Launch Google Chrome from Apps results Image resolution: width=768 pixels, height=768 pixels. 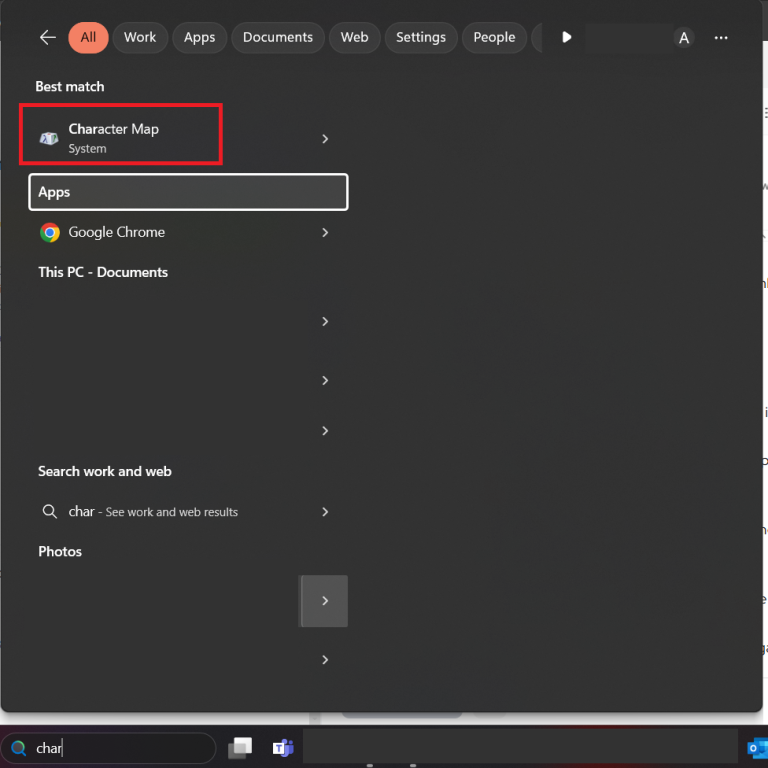[116, 232]
